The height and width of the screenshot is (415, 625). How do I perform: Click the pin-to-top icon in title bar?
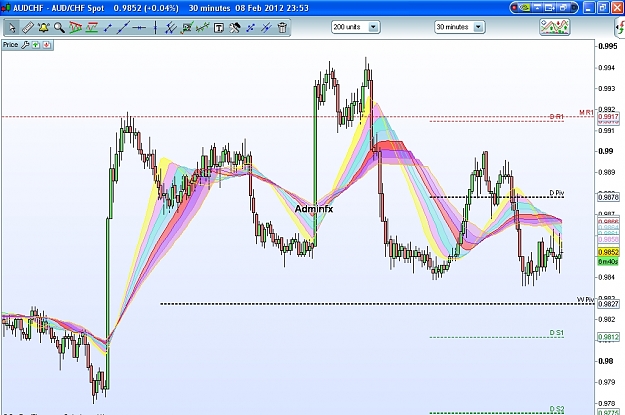pyautogui.click(x=538, y=8)
